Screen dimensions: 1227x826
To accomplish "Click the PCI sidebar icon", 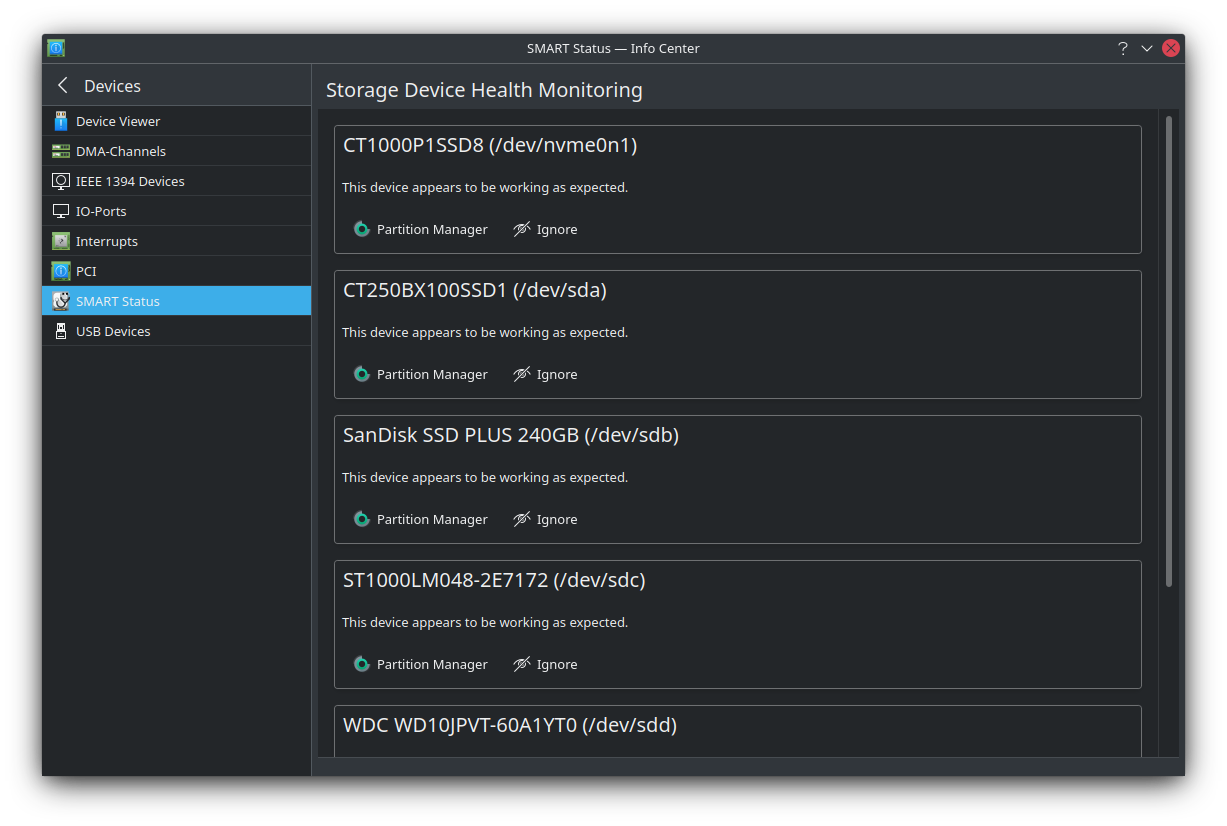I will (x=61, y=271).
